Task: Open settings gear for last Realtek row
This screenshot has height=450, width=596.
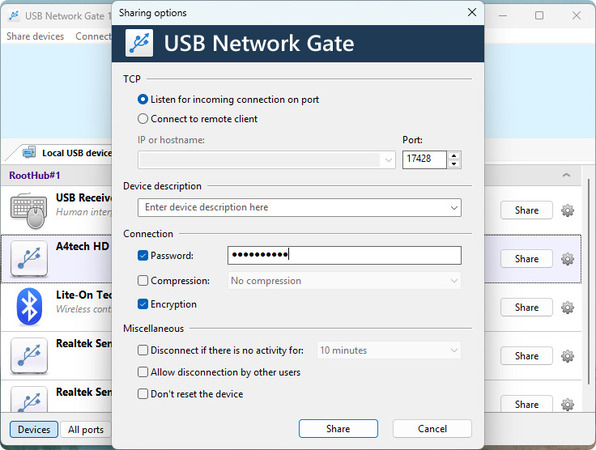Action: tap(567, 404)
